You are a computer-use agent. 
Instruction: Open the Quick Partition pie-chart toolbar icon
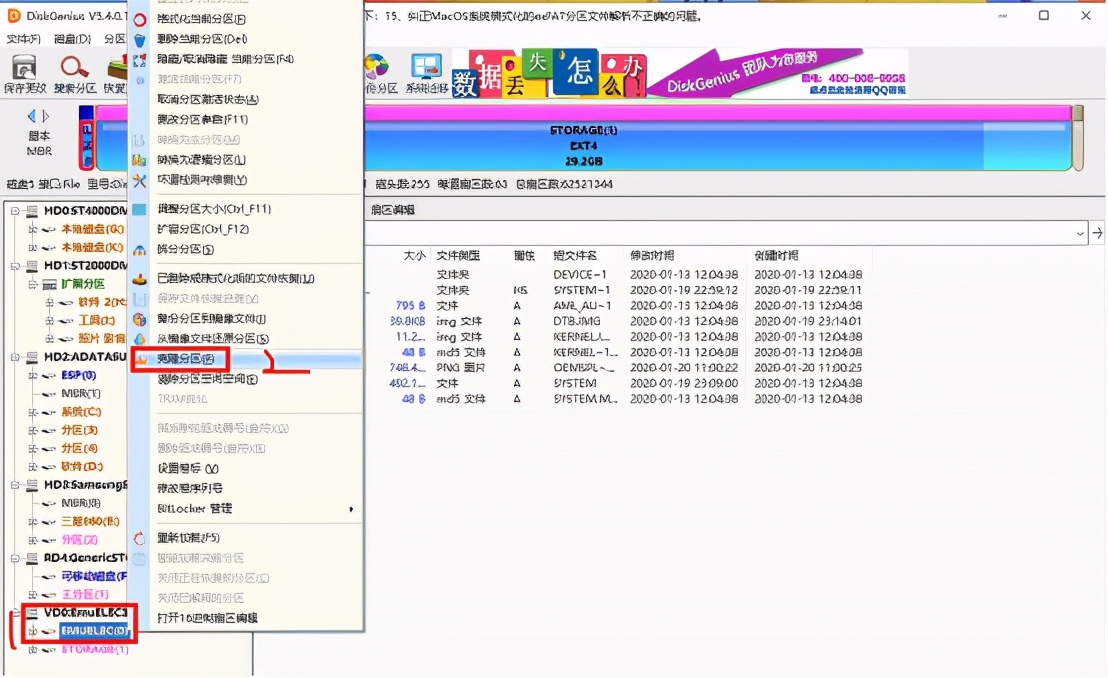[x=376, y=66]
